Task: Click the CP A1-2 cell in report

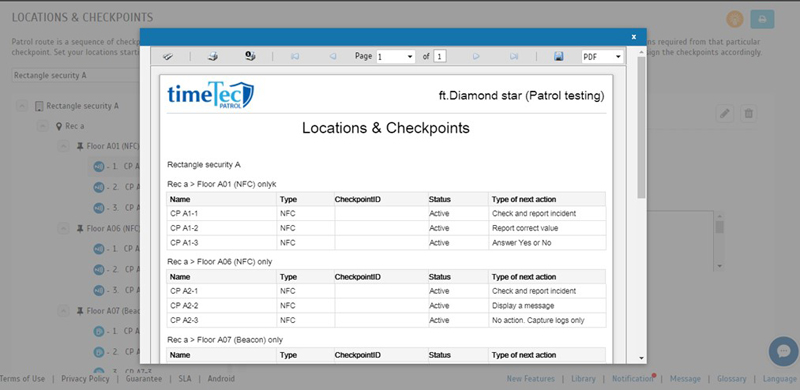Action: pyautogui.click(x=222, y=228)
